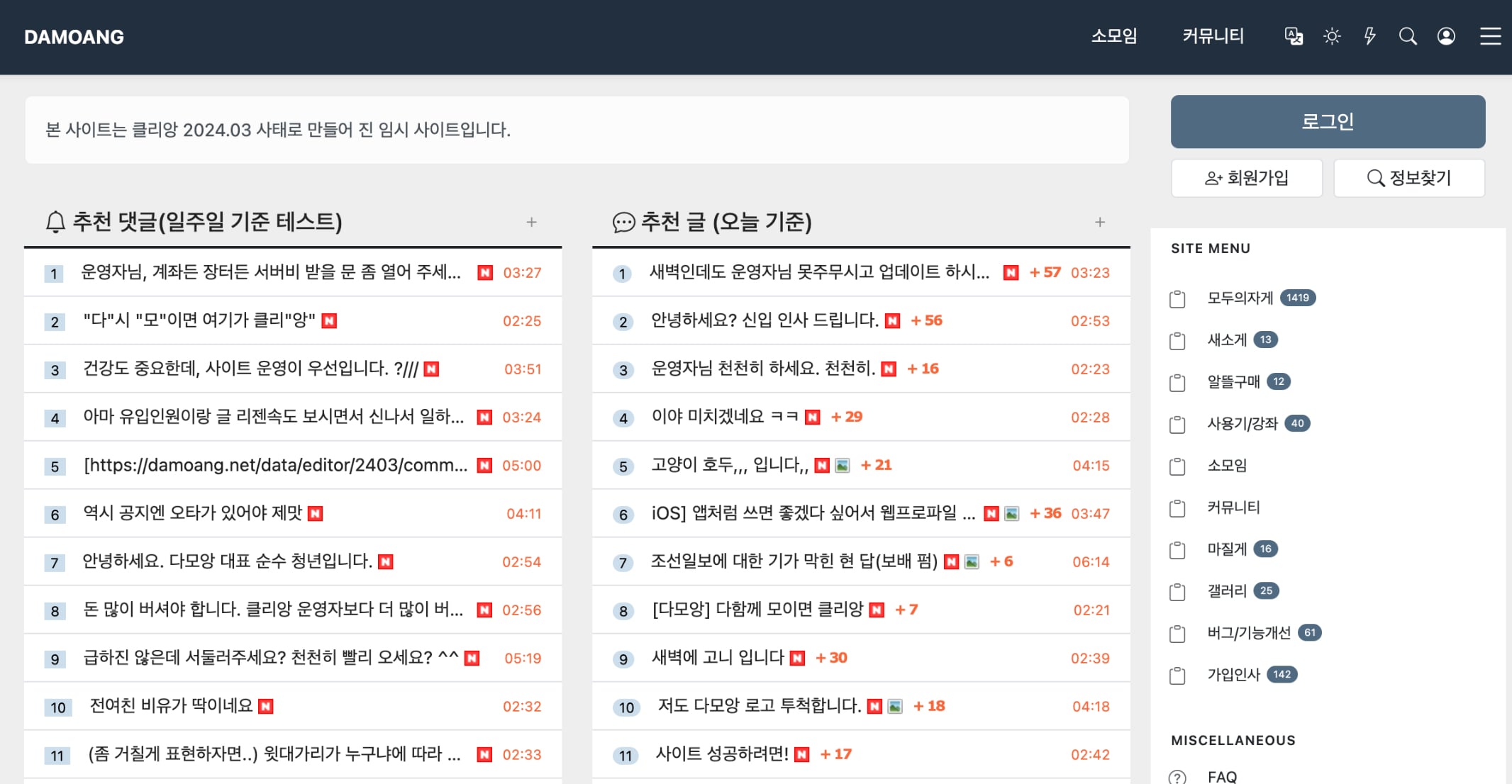Open comment 급하진 않은데 서둘러주세요?

(271, 658)
